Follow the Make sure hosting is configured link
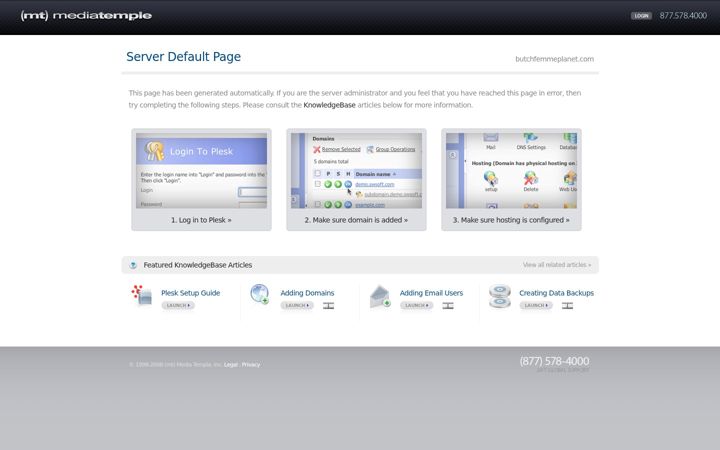720x450 pixels. 511,220
